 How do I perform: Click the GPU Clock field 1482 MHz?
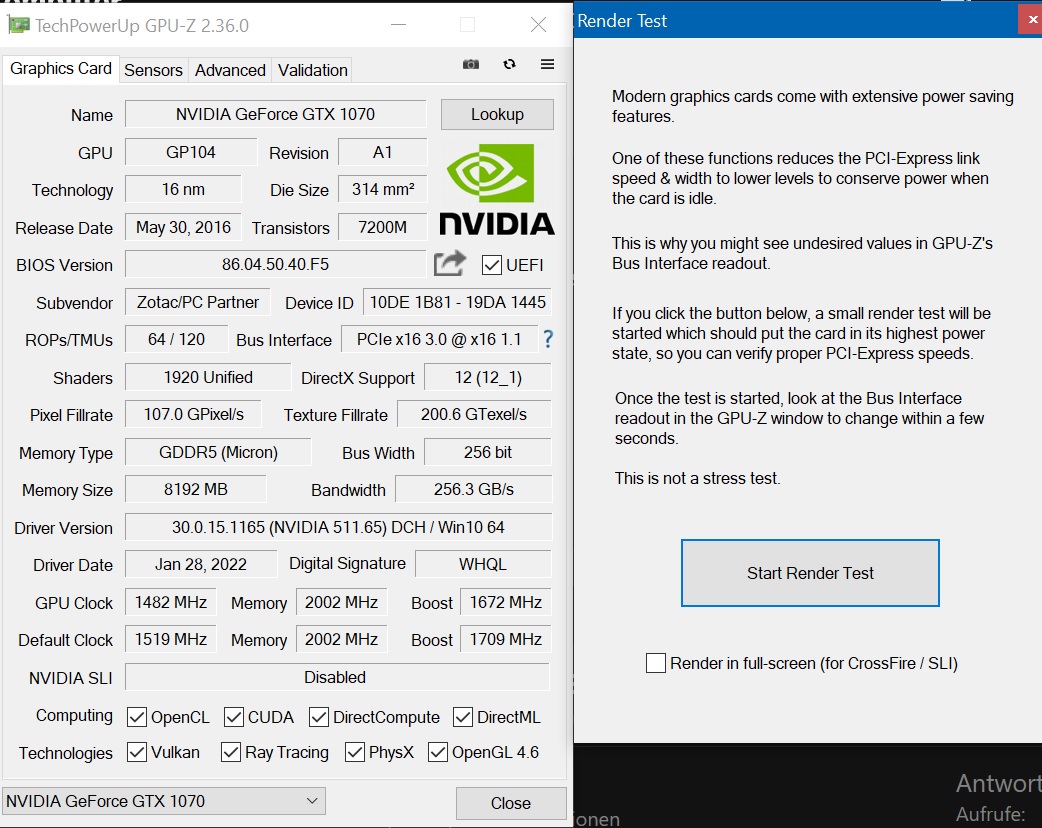pyautogui.click(x=171, y=602)
